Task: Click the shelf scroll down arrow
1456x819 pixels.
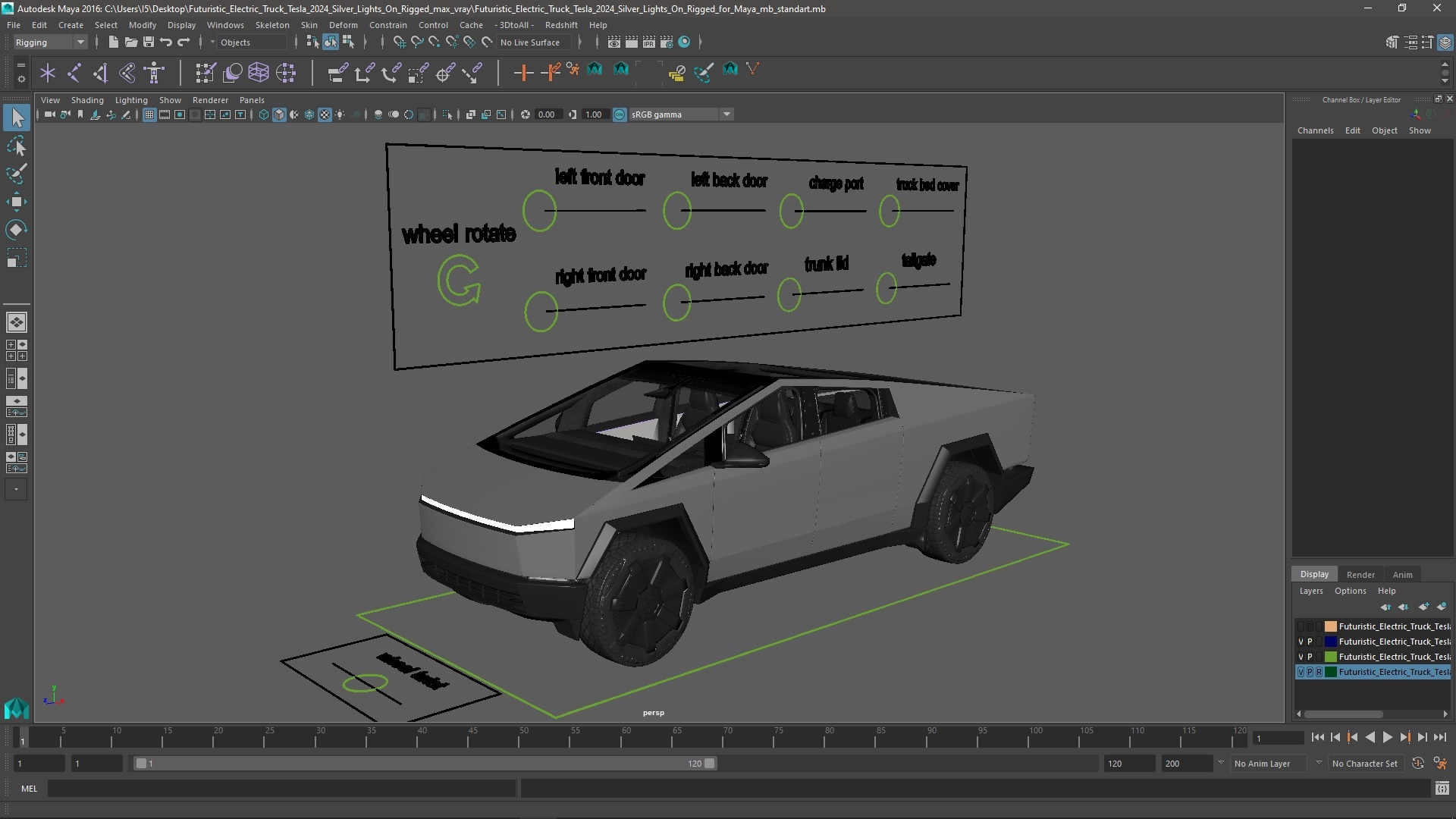Action: [1445, 81]
